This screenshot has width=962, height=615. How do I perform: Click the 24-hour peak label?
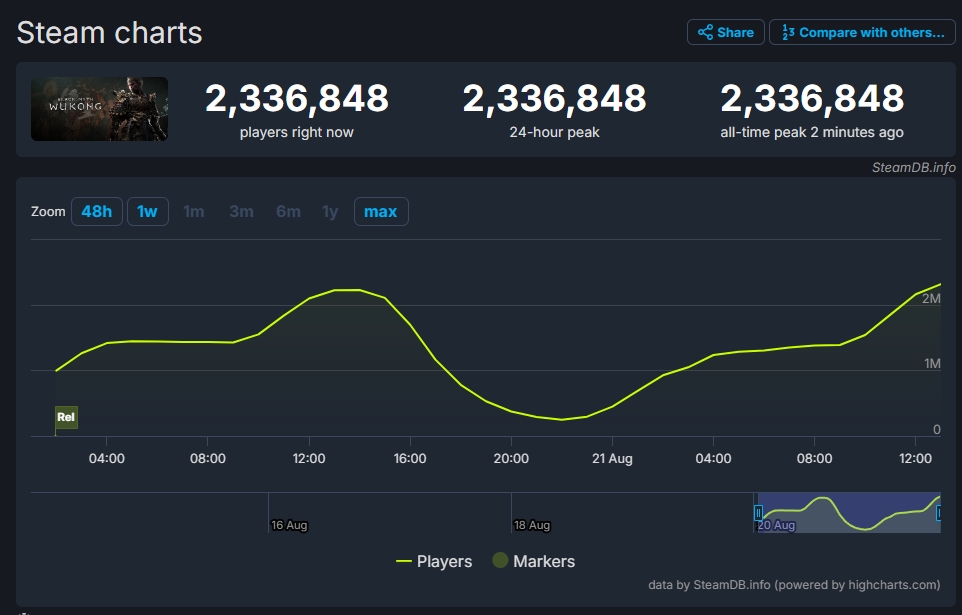coord(555,133)
